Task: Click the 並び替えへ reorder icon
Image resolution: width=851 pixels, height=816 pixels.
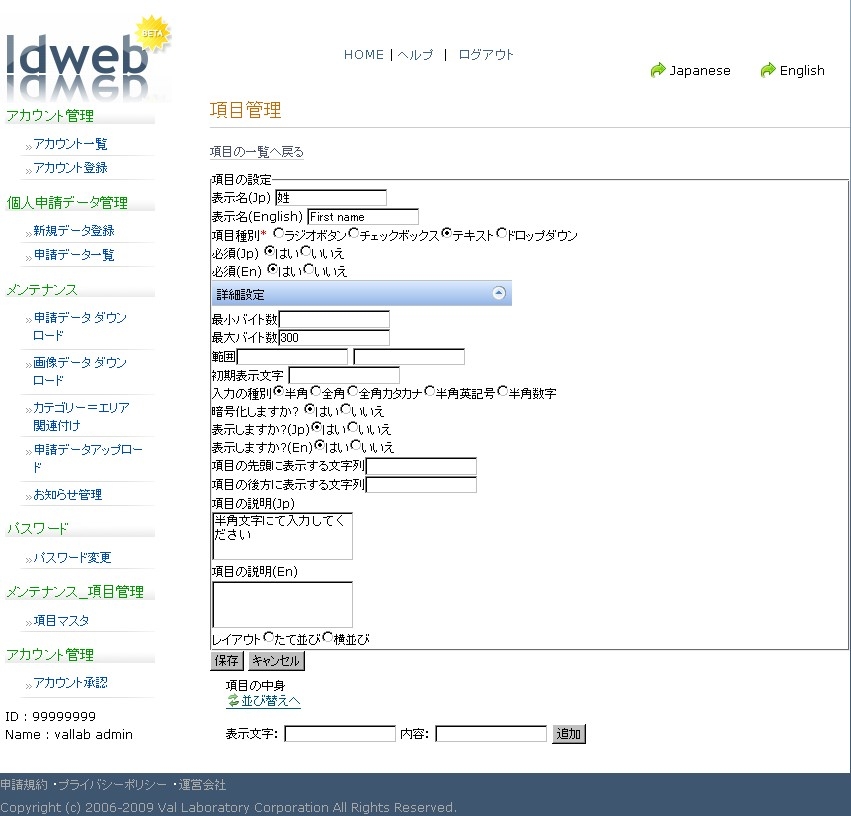Action: pos(233,700)
